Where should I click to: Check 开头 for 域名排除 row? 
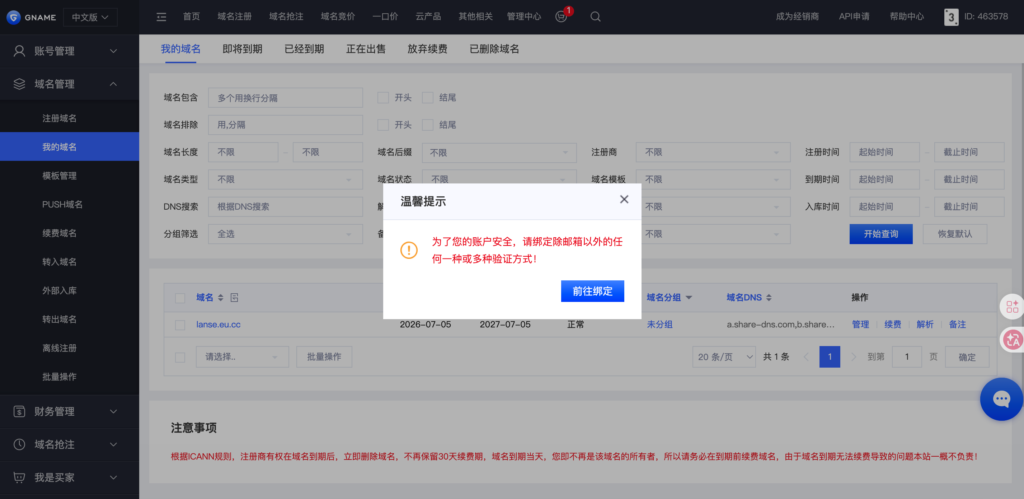(383, 125)
